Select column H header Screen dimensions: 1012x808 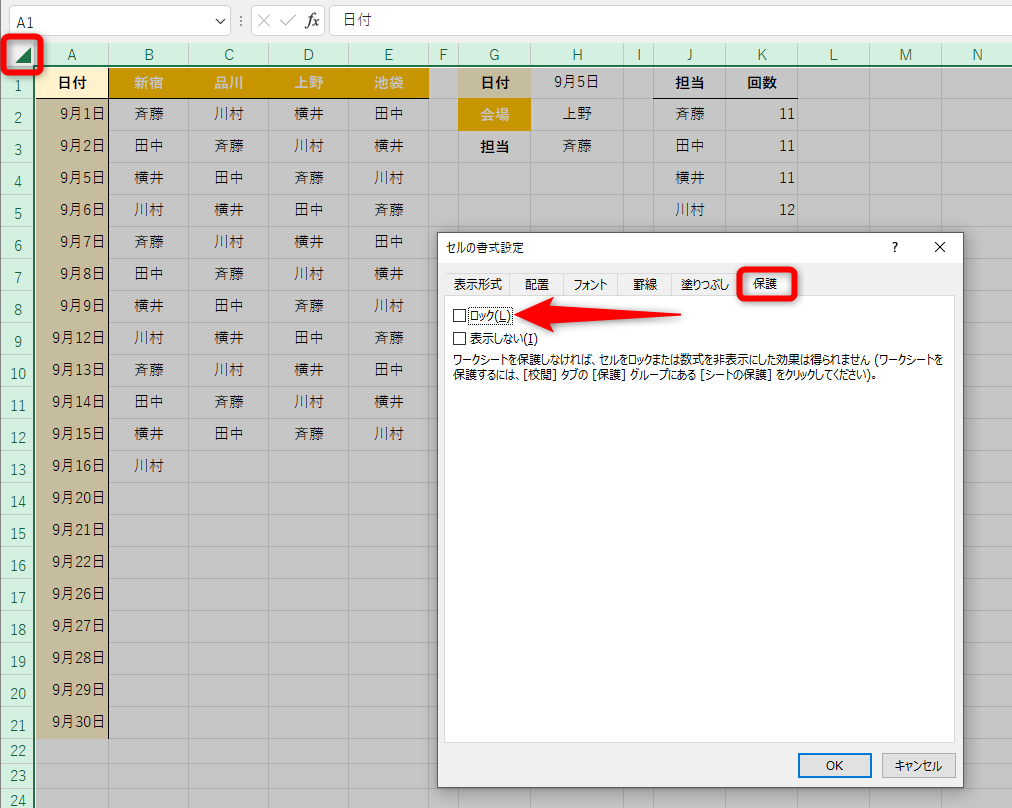click(577, 55)
